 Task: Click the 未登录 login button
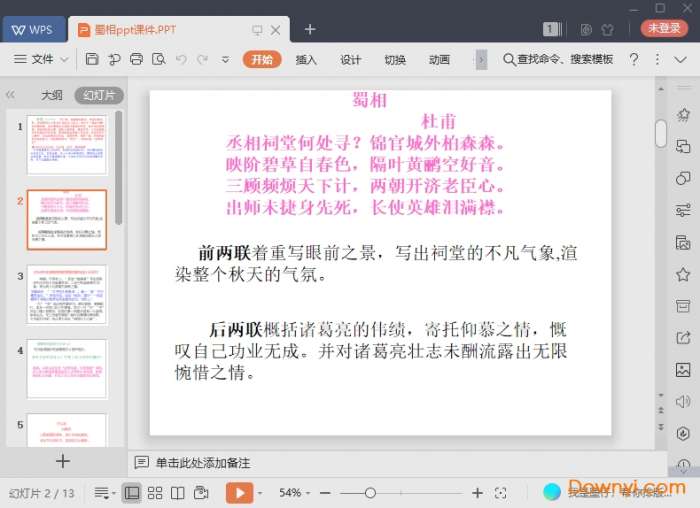tap(664, 28)
